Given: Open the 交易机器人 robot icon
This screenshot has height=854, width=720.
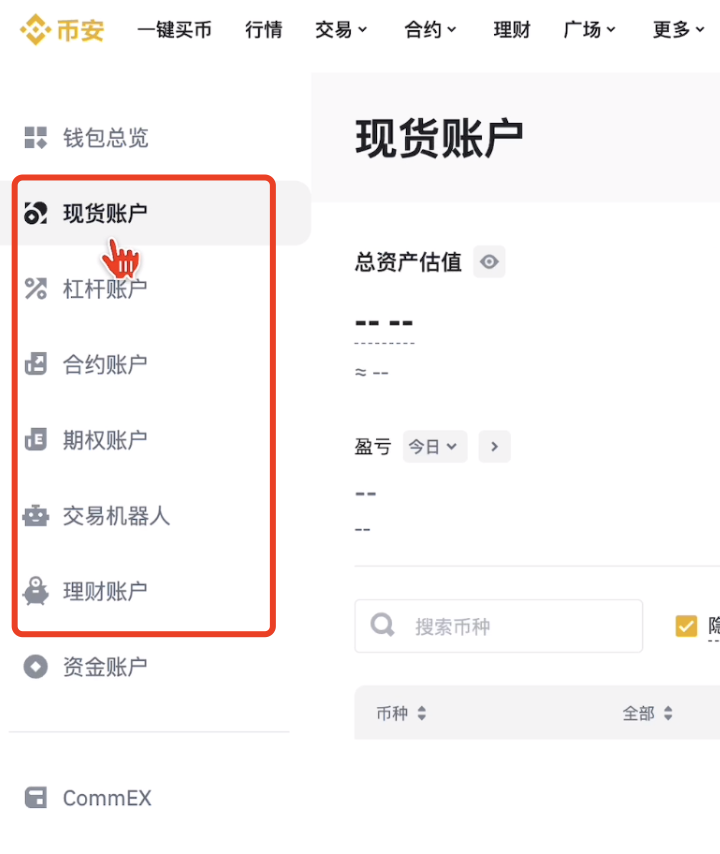Looking at the screenshot, I should [36, 515].
